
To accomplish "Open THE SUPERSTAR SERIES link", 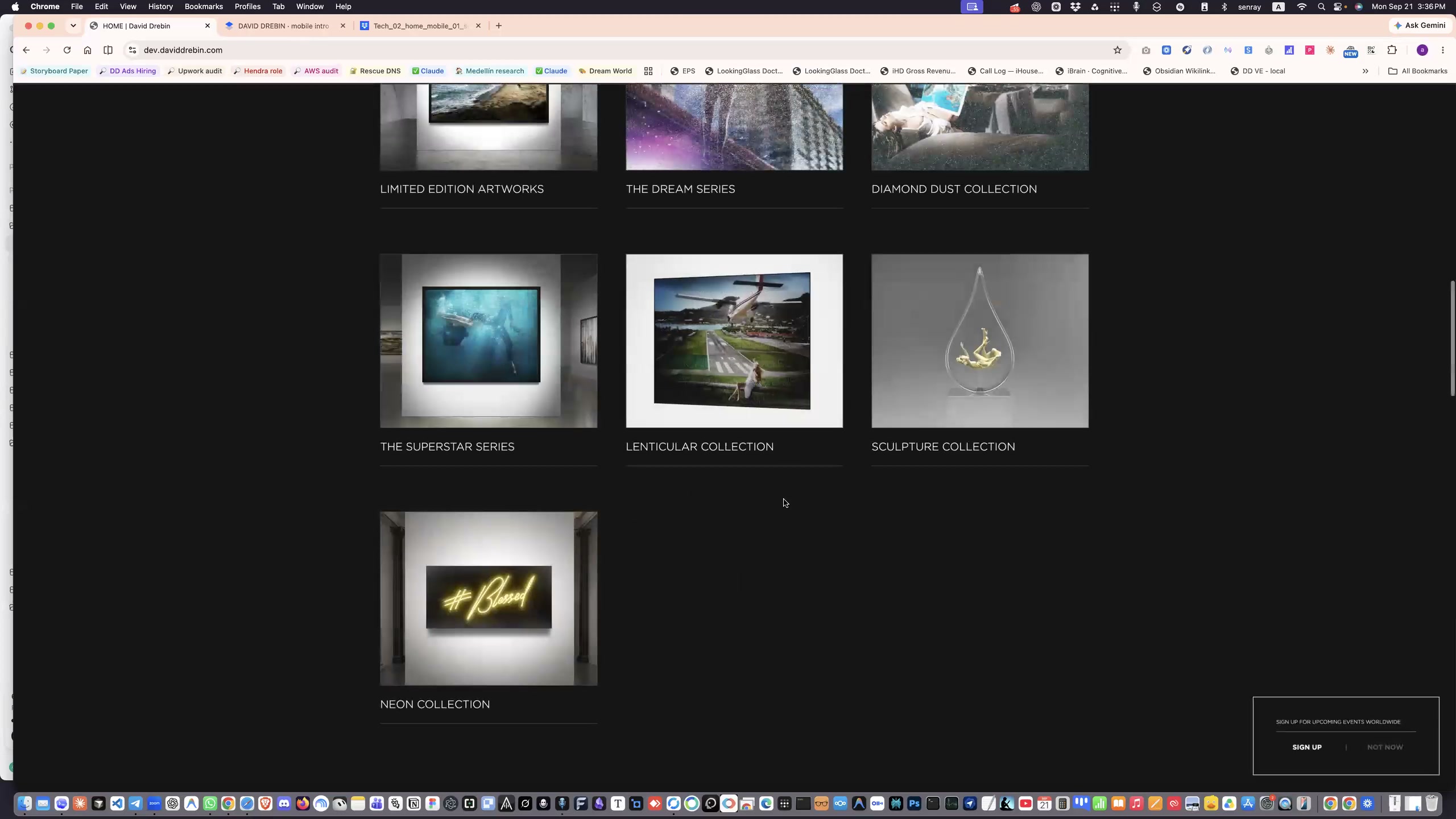I will pos(447,447).
